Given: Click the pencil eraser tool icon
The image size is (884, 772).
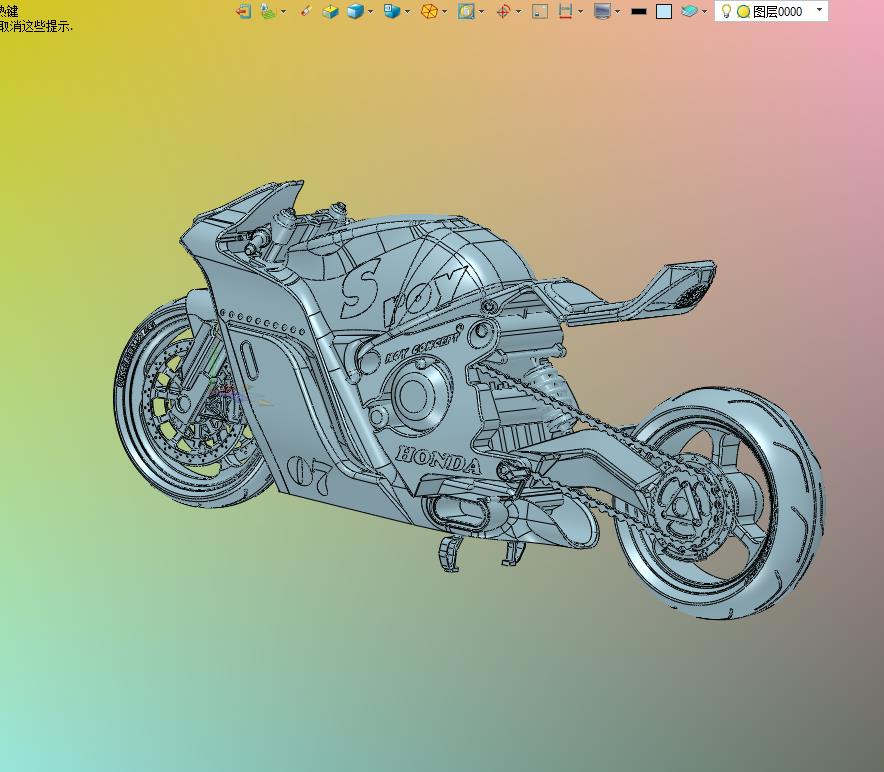Looking at the screenshot, I should [x=306, y=11].
